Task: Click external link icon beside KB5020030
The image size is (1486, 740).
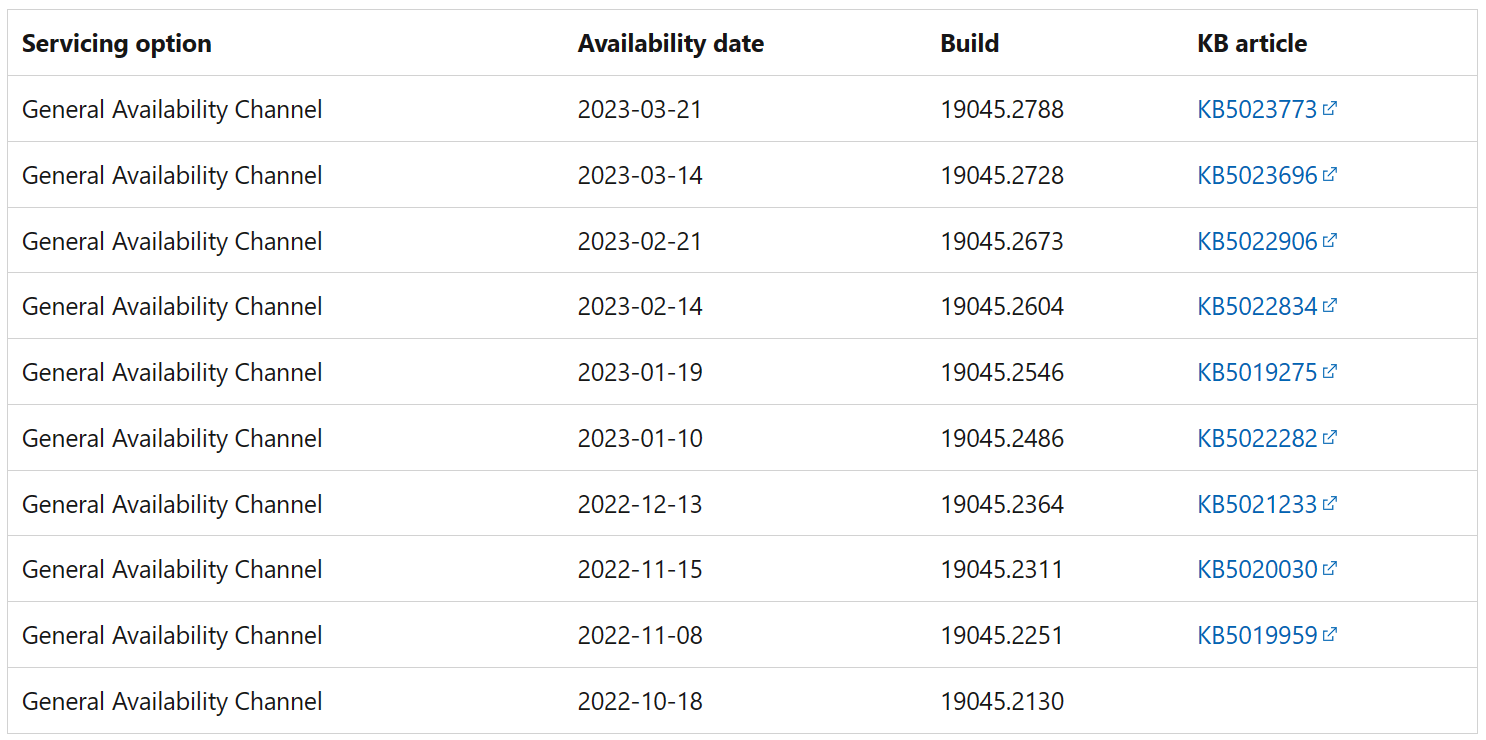Action: (1329, 569)
